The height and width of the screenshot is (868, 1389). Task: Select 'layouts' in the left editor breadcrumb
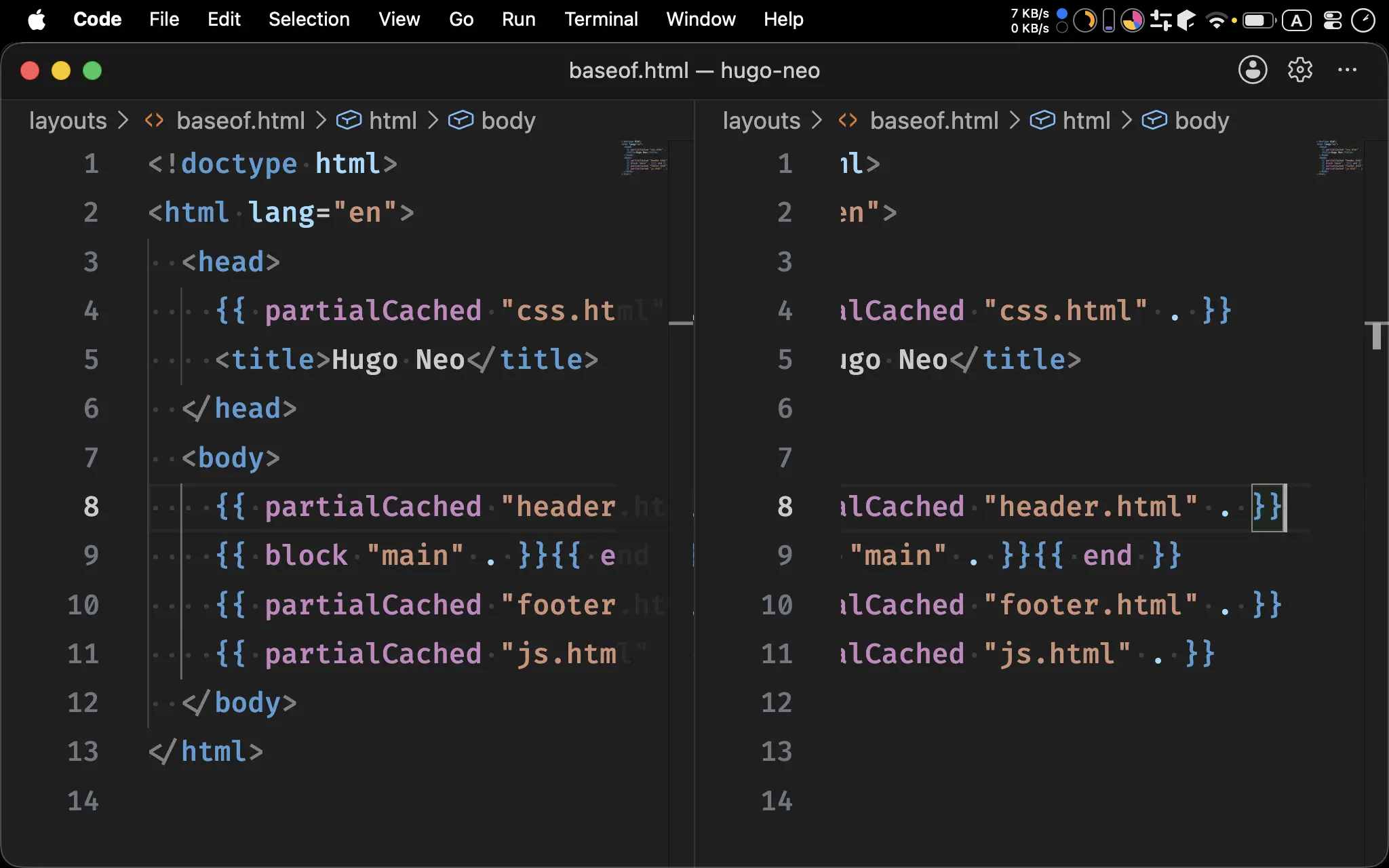point(68,121)
